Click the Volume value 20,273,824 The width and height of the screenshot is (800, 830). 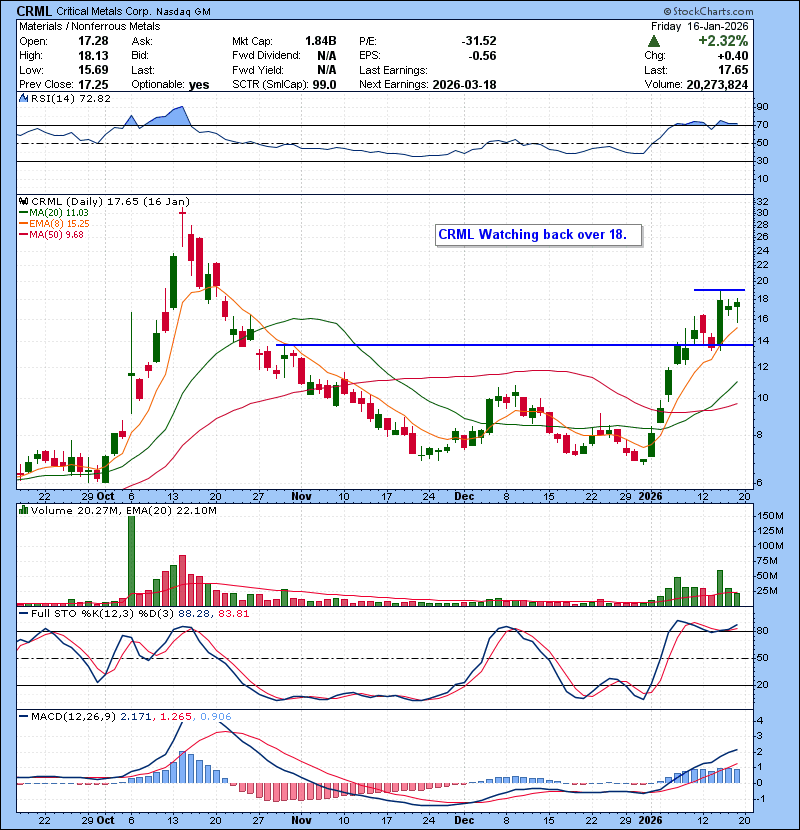(x=717, y=85)
